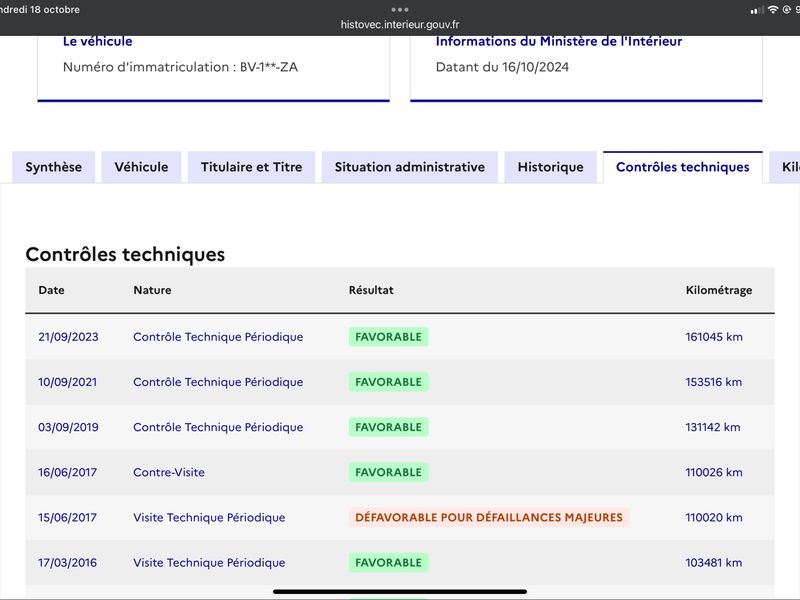Click the Numéro d'immatriculation BV-1**-ZA text
Screen dimensions: 800x600
pos(180,67)
